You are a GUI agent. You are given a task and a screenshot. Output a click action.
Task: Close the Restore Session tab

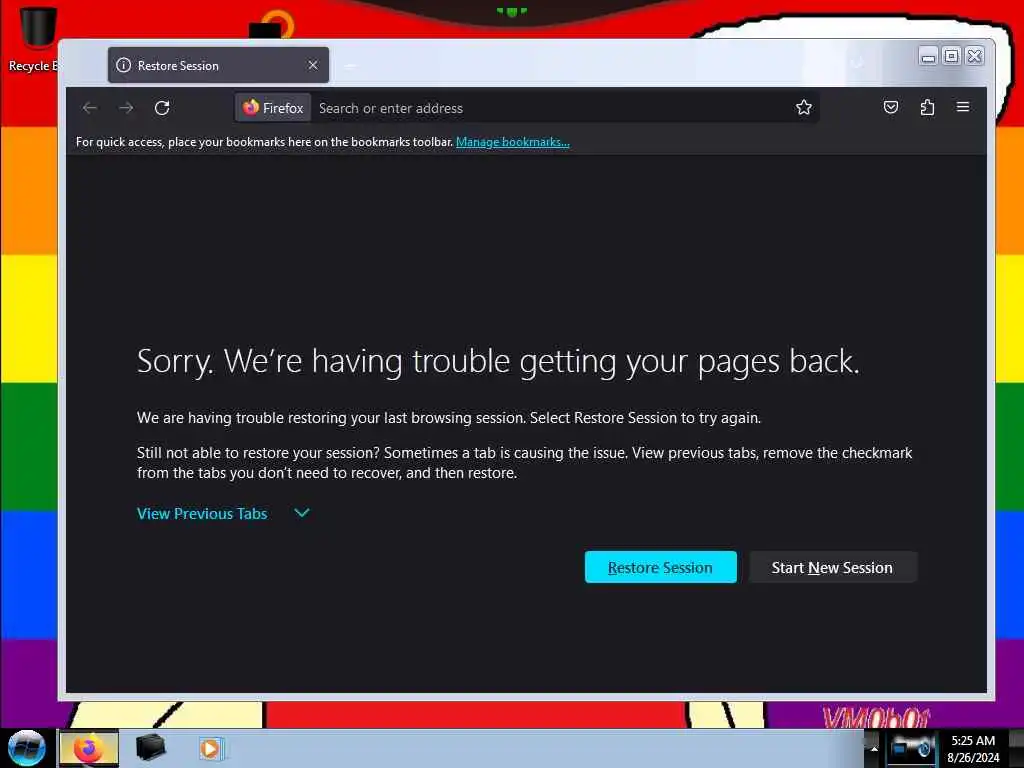point(313,65)
